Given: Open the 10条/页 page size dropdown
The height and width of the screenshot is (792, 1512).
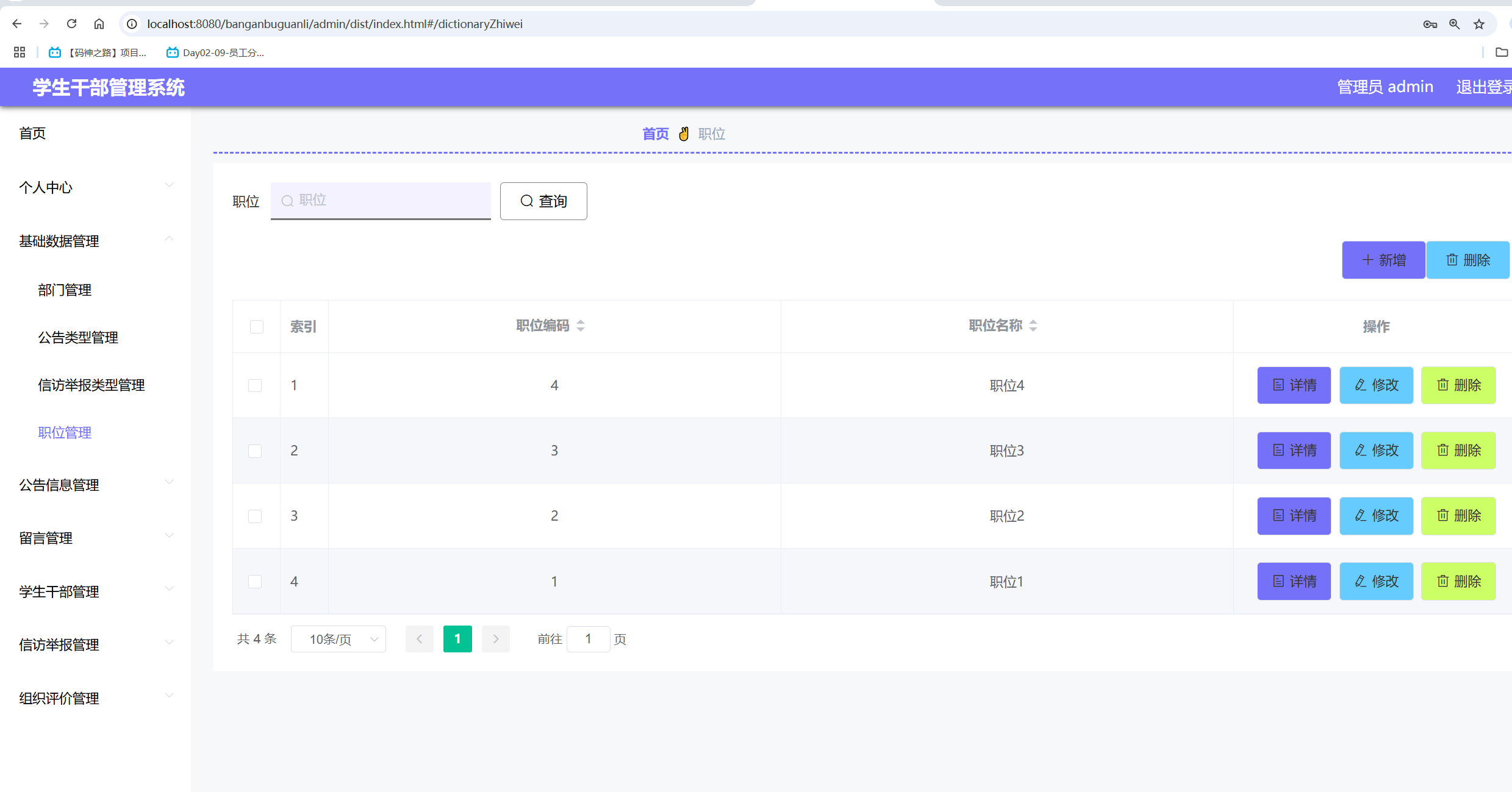Looking at the screenshot, I should click(338, 639).
